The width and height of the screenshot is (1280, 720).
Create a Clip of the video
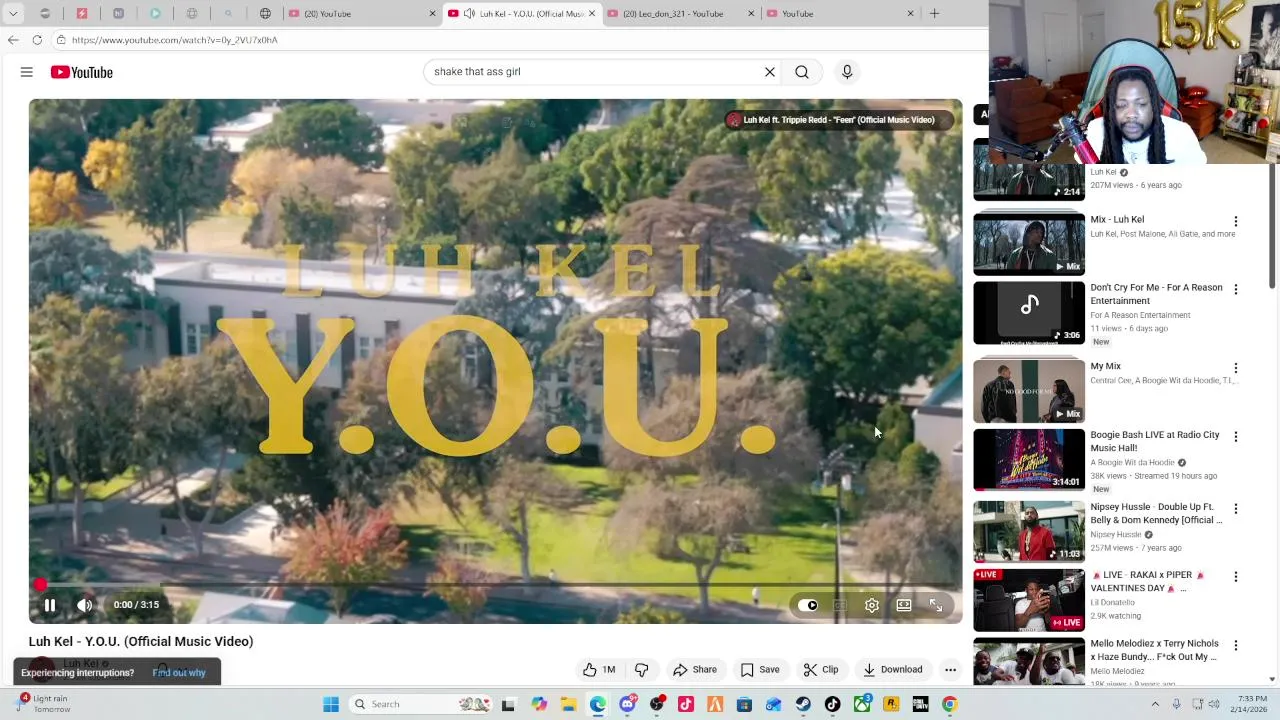[821, 670]
